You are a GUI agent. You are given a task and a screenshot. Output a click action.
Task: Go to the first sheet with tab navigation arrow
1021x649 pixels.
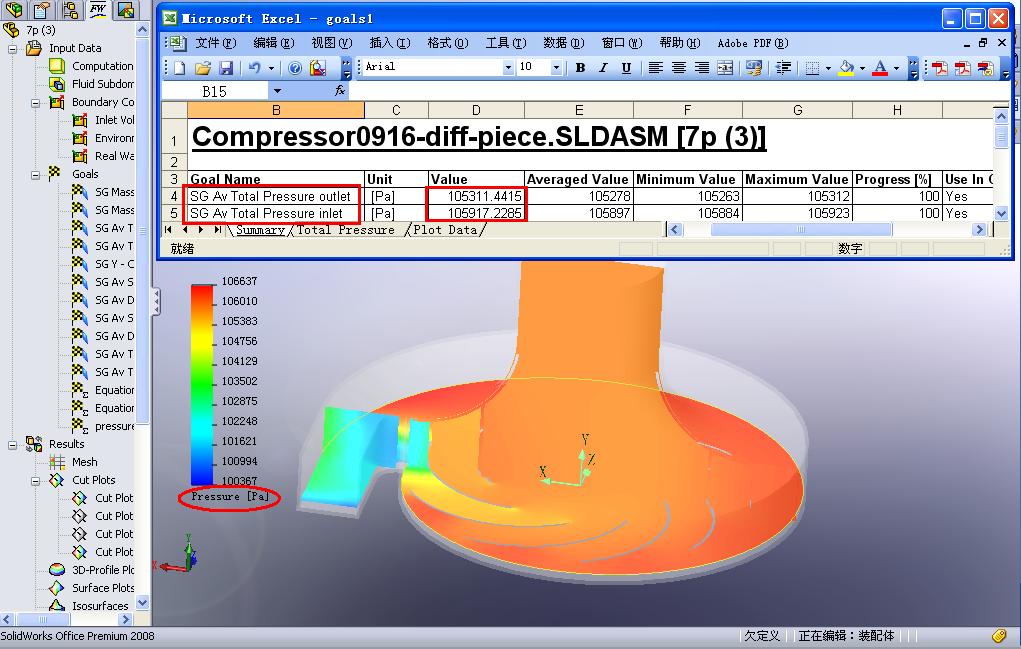point(169,229)
